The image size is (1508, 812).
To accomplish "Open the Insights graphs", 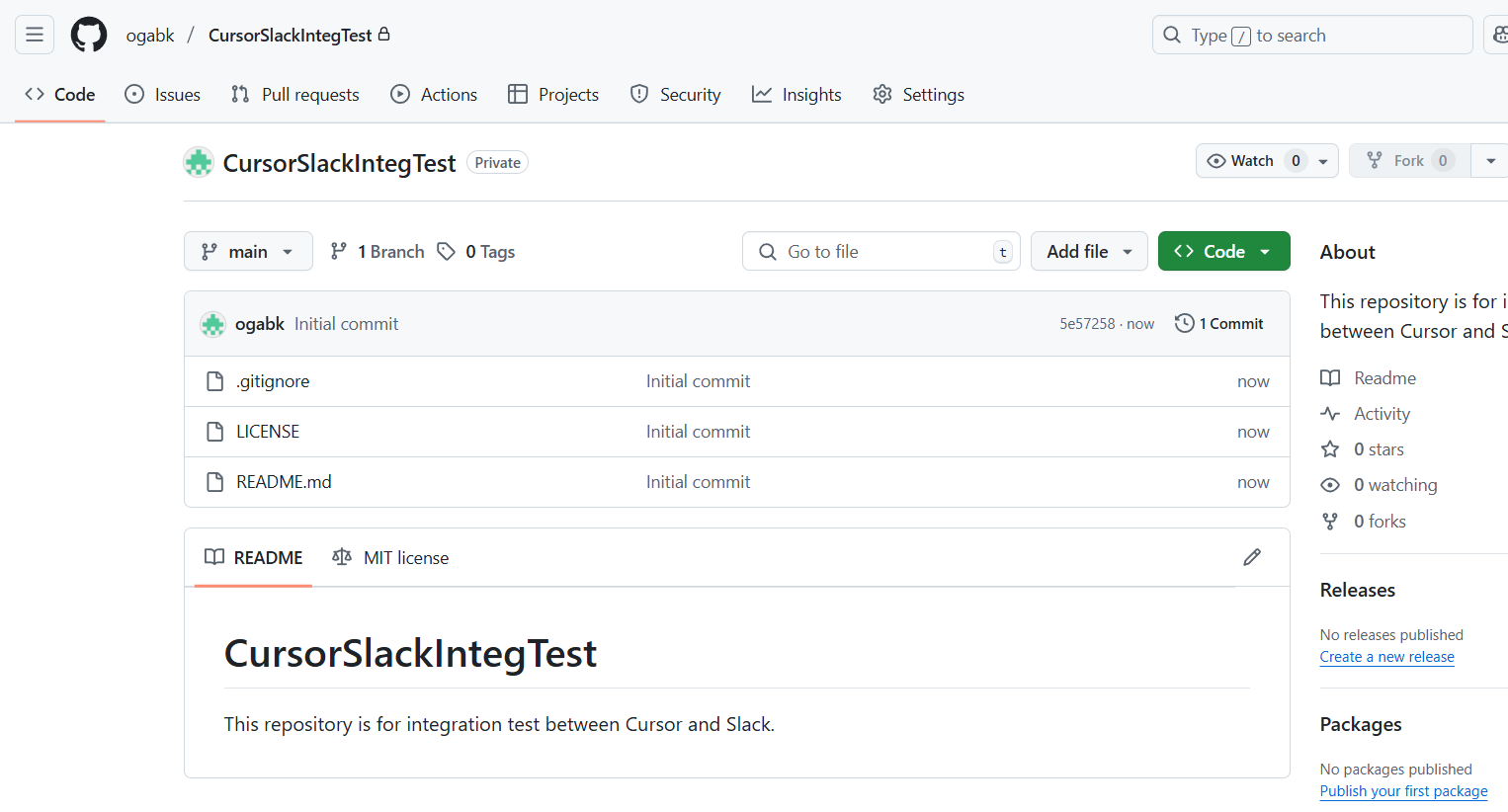I will click(x=796, y=94).
